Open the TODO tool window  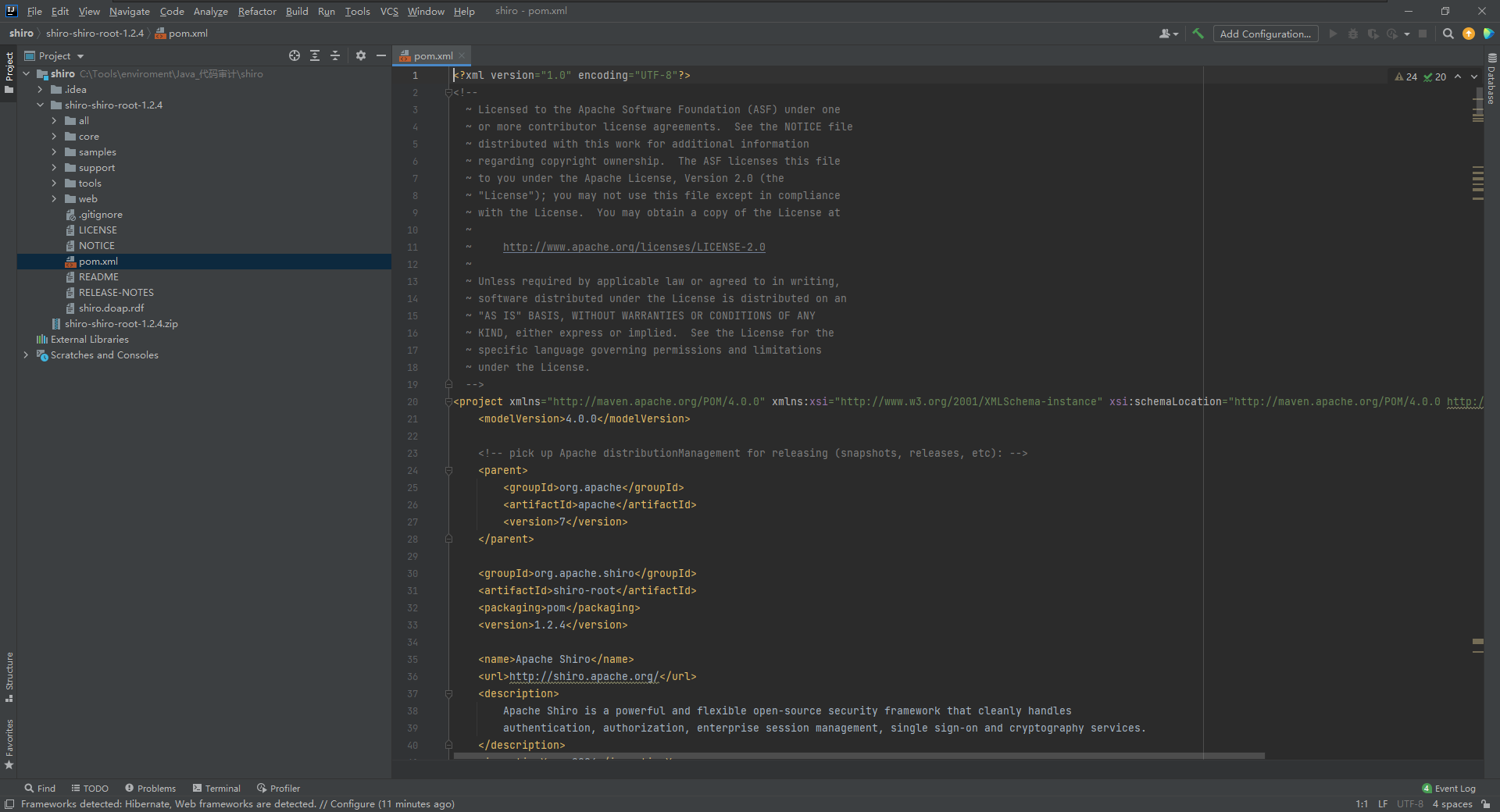pos(90,788)
